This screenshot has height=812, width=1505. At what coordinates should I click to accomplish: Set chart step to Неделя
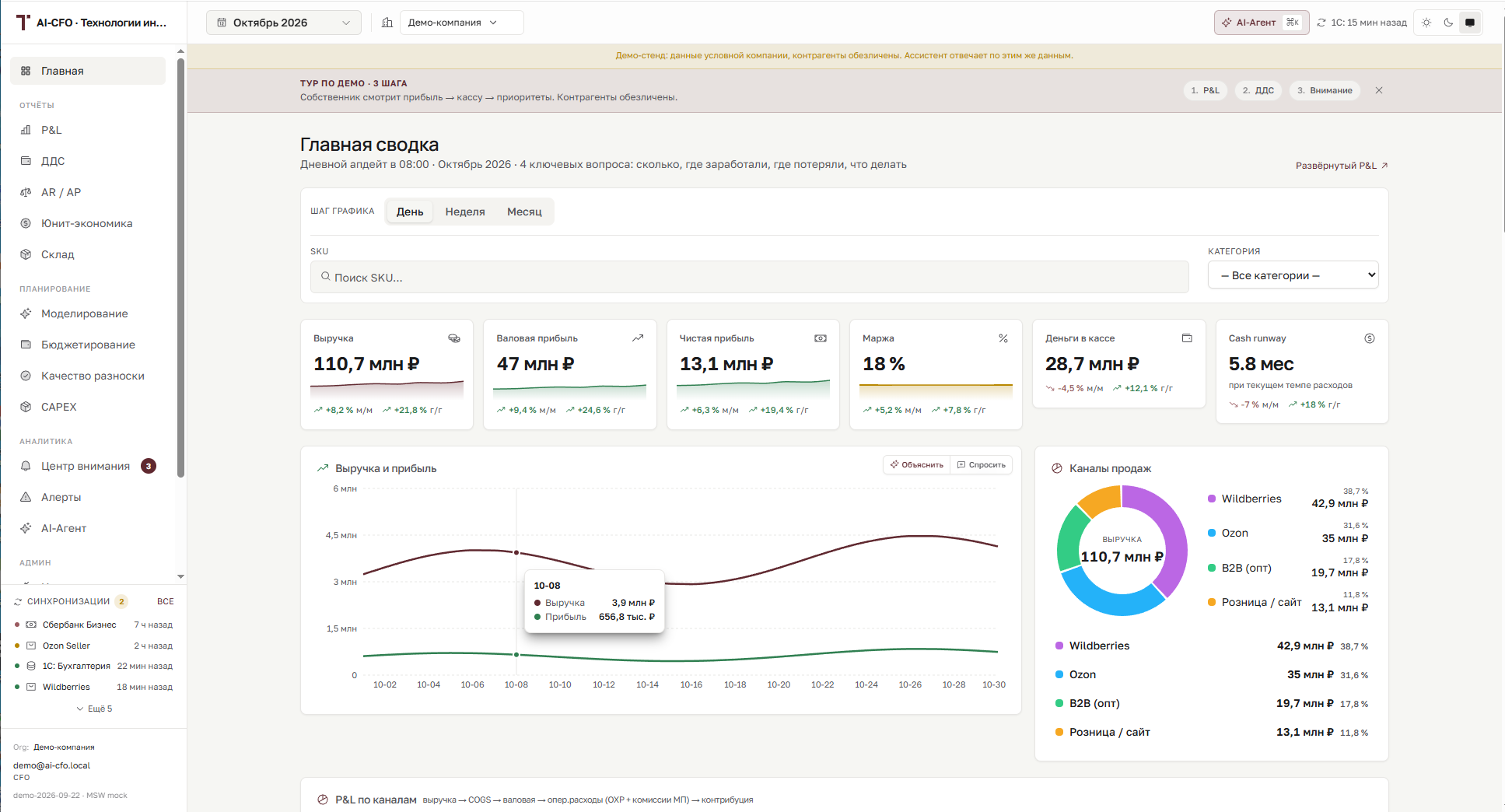tap(465, 212)
